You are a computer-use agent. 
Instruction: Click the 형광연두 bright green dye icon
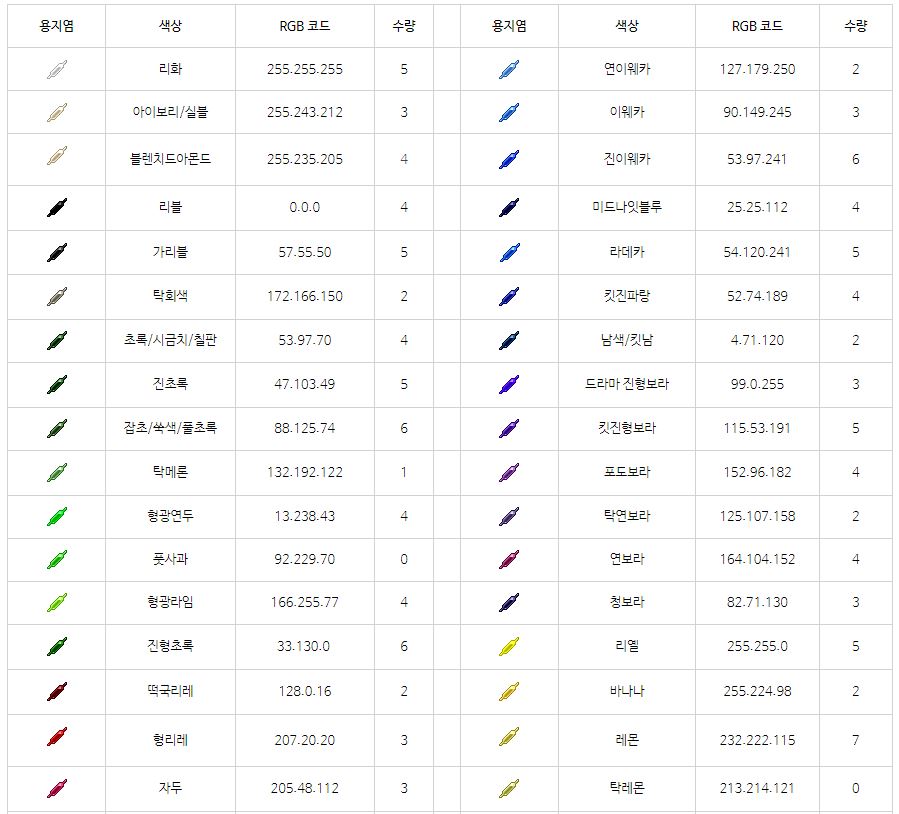point(57,517)
